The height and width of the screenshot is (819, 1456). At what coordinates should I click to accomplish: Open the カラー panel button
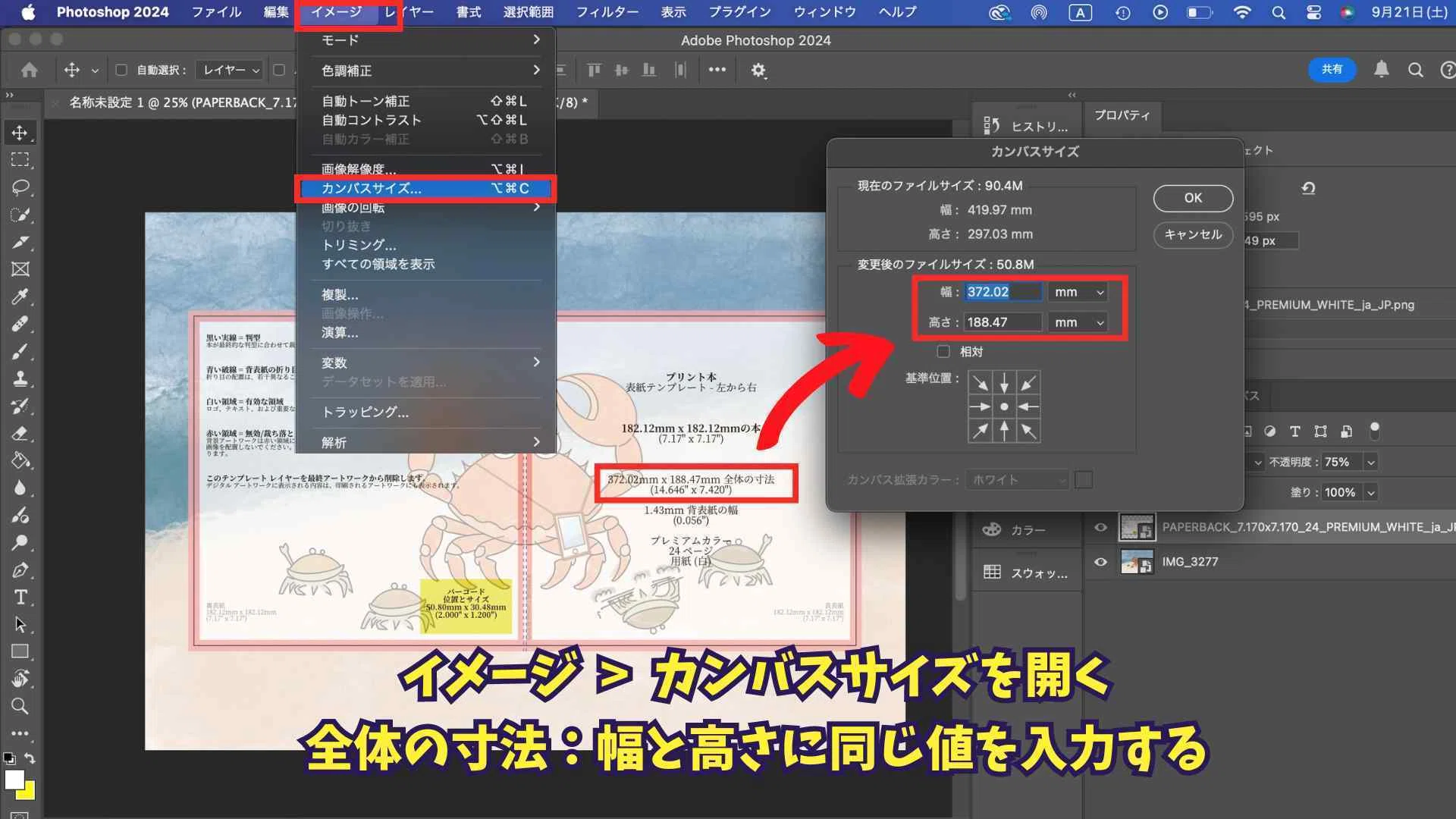pyautogui.click(x=1026, y=530)
